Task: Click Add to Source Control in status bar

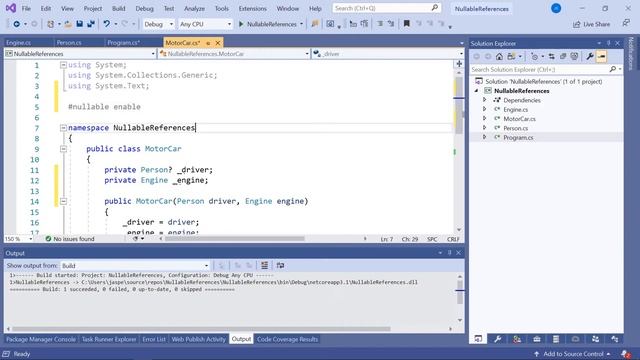Action: pos(572,354)
